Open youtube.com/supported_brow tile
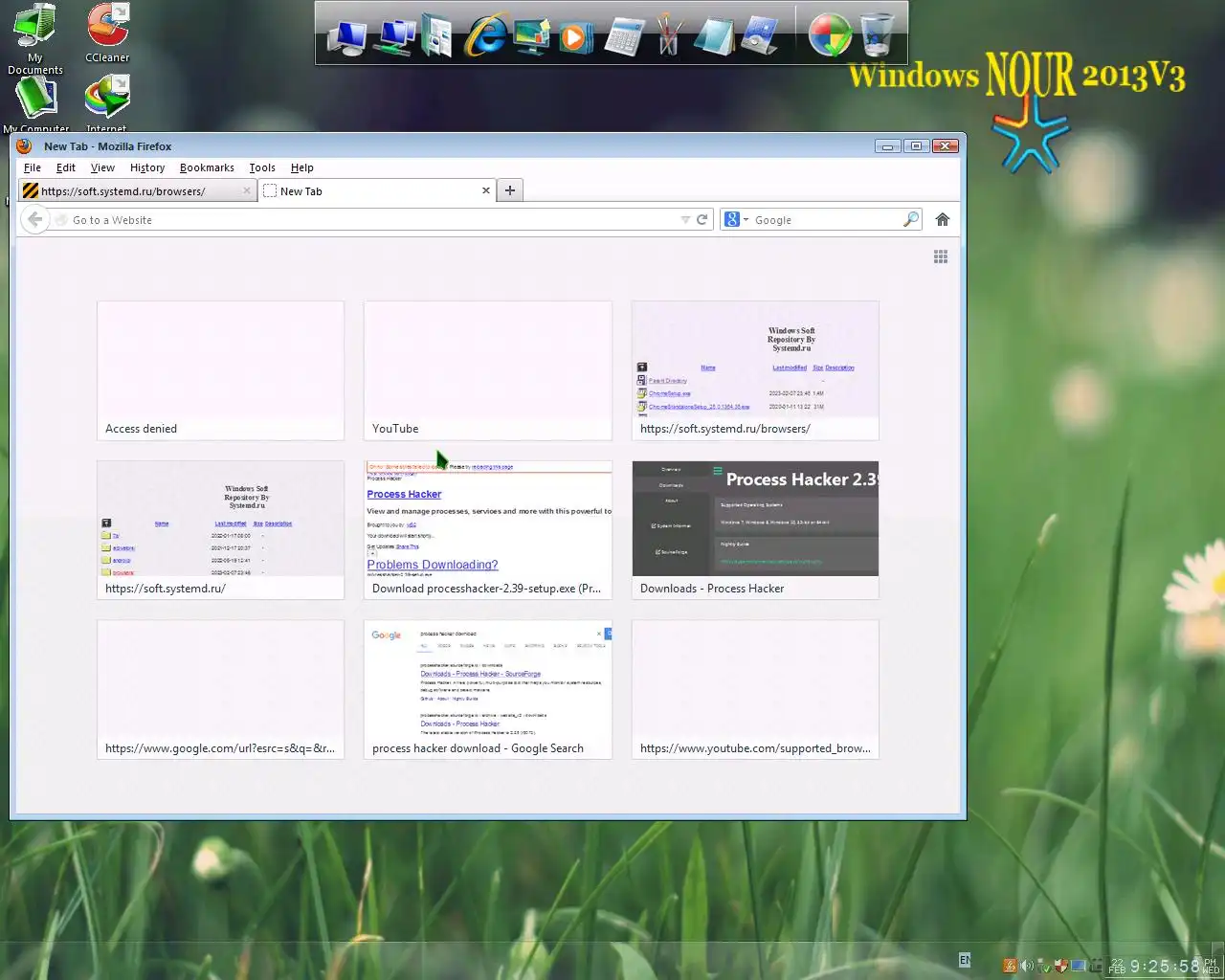This screenshot has width=1225, height=980. pos(755,690)
